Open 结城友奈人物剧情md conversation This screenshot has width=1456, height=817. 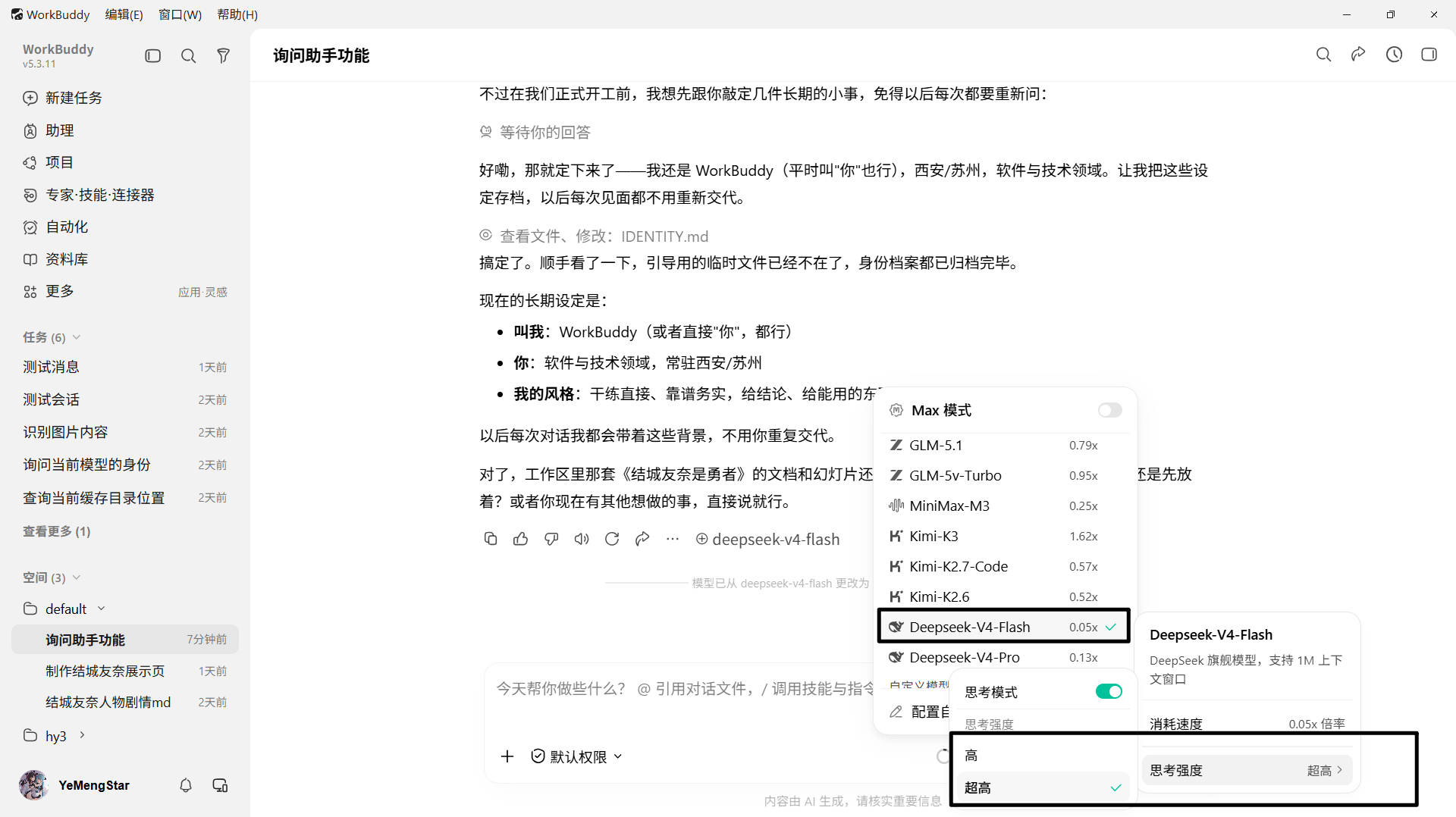tap(125, 702)
